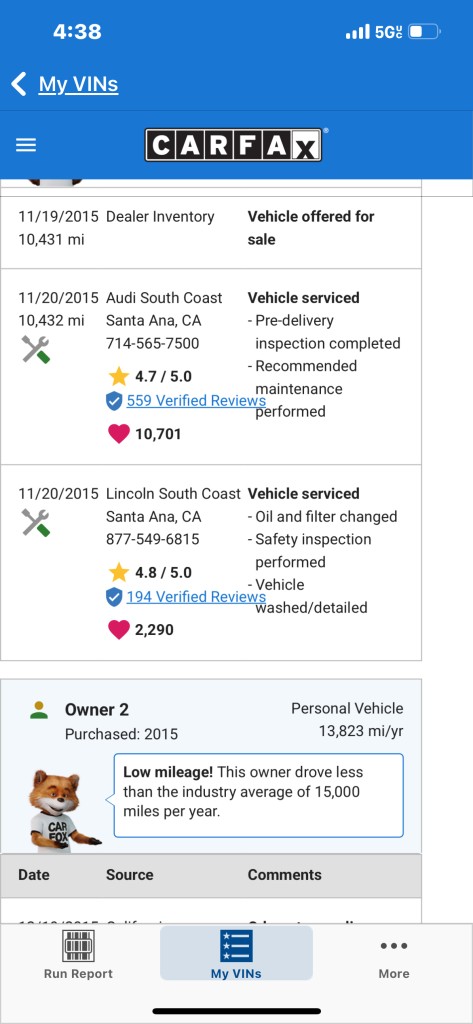473x1024 pixels.
Task: Go back to My VINs
Action: click(78, 84)
